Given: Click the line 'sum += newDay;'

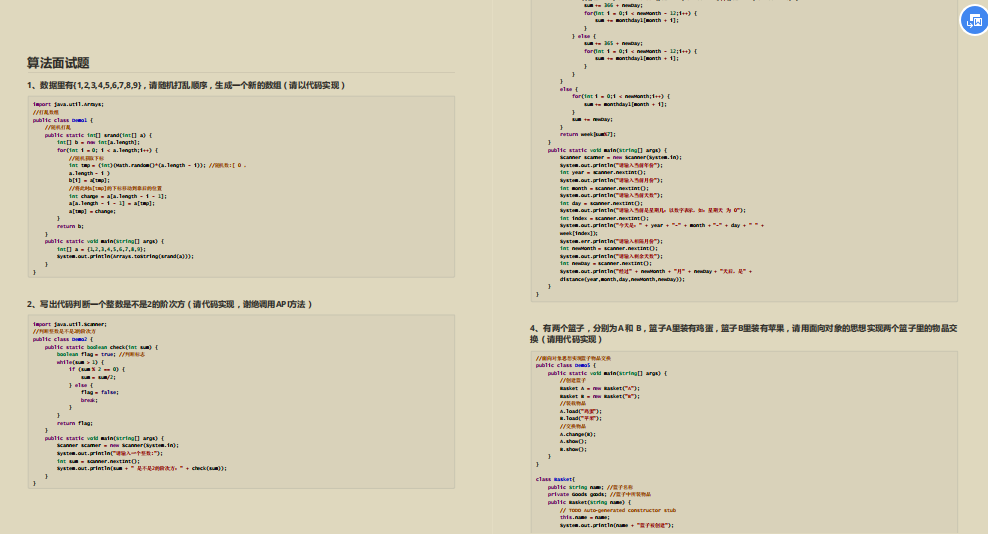Looking at the screenshot, I should tap(592, 119).
